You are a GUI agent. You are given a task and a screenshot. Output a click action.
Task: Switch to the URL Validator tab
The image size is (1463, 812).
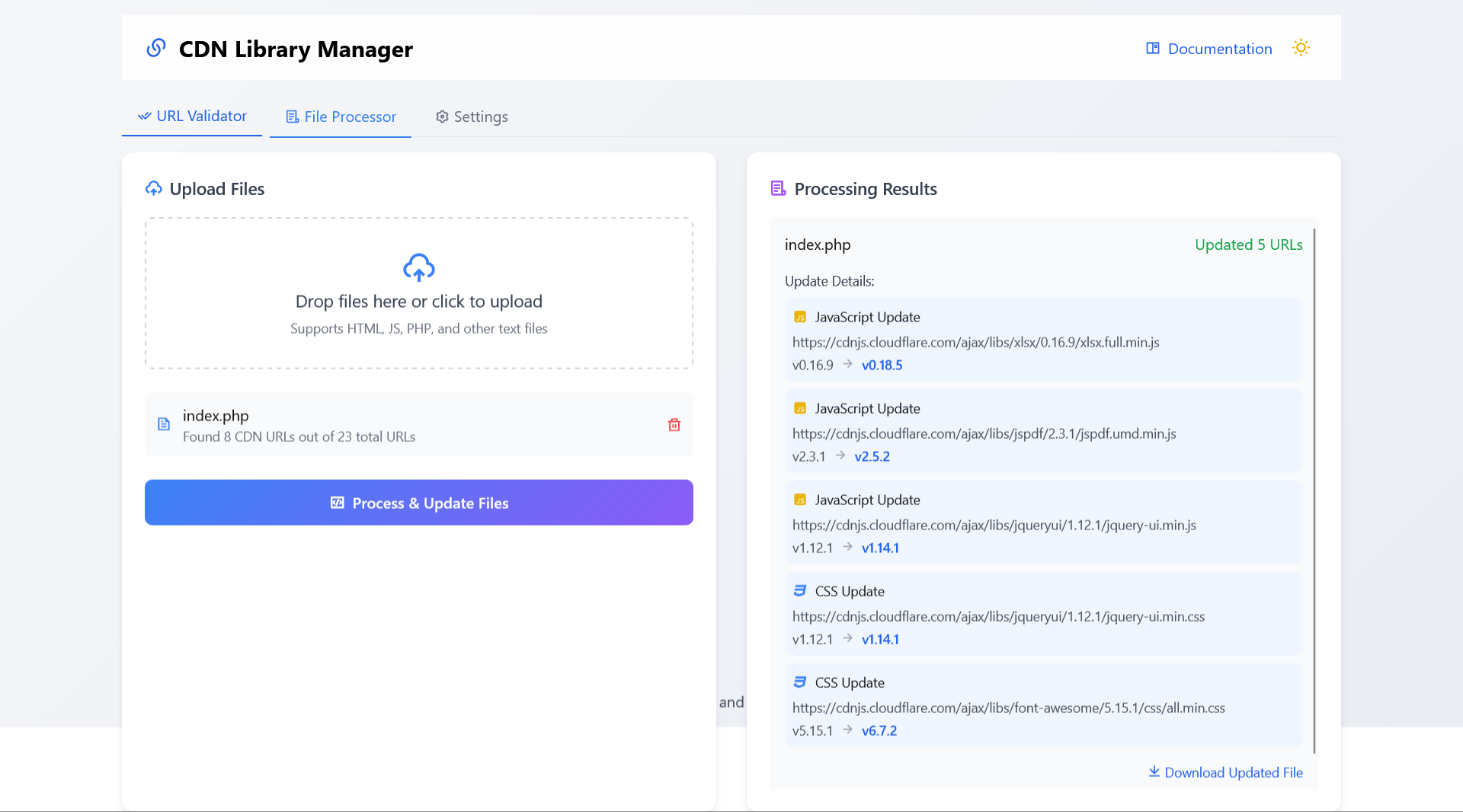point(192,117)
